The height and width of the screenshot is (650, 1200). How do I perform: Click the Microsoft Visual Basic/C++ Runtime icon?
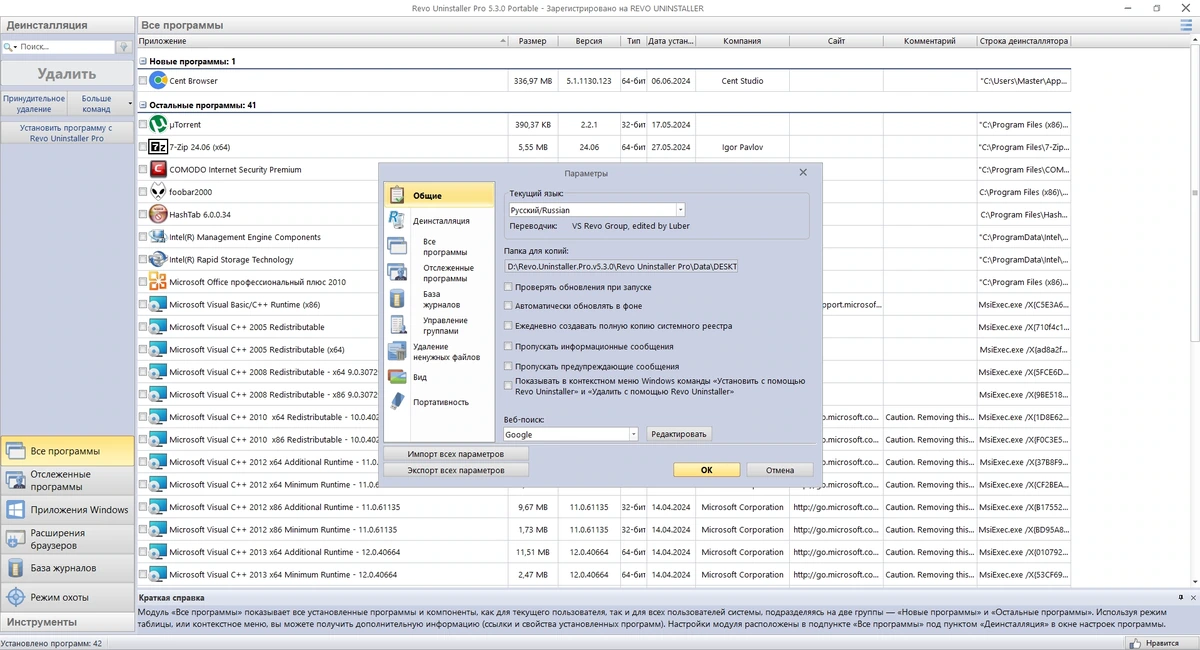158,304
